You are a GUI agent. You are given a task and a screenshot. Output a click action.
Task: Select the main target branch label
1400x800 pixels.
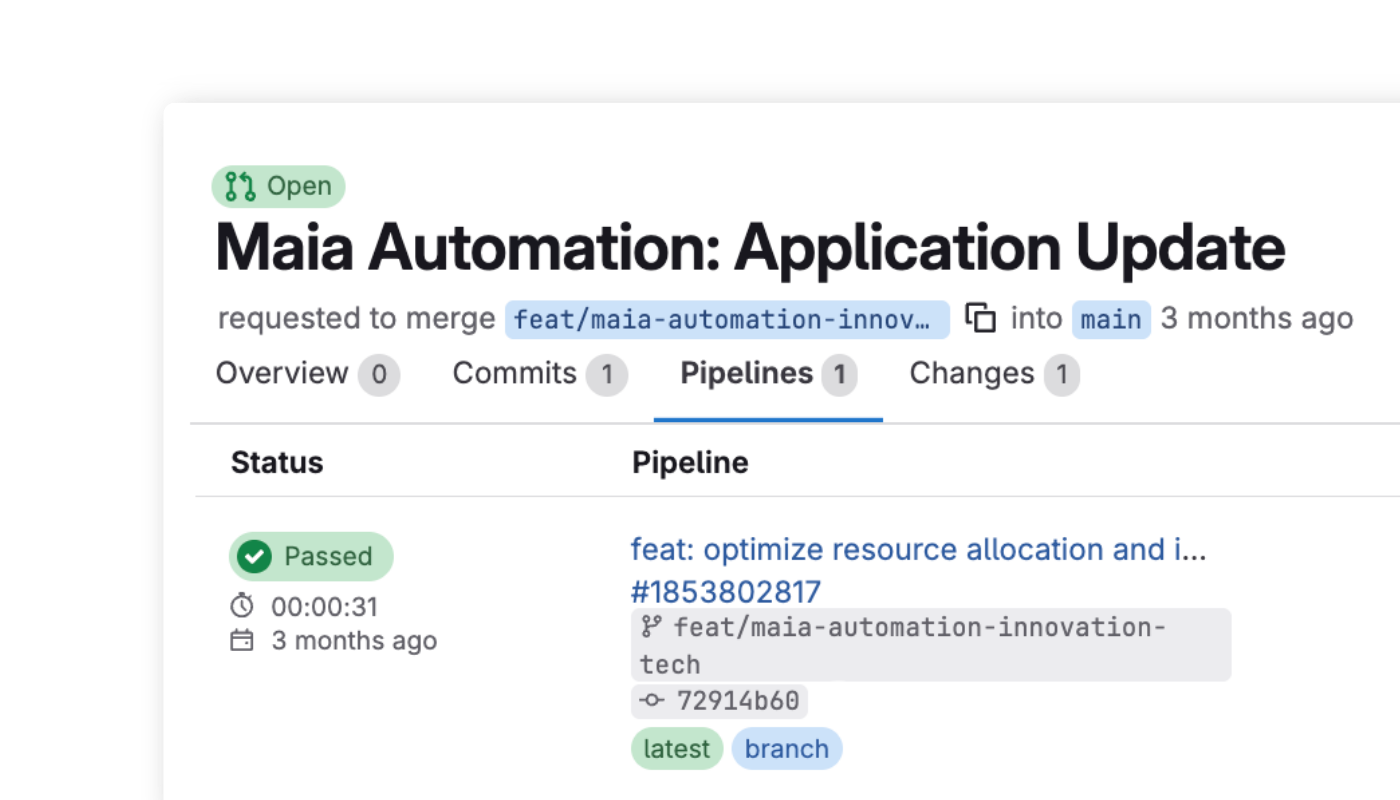(x=1110, y=318)
